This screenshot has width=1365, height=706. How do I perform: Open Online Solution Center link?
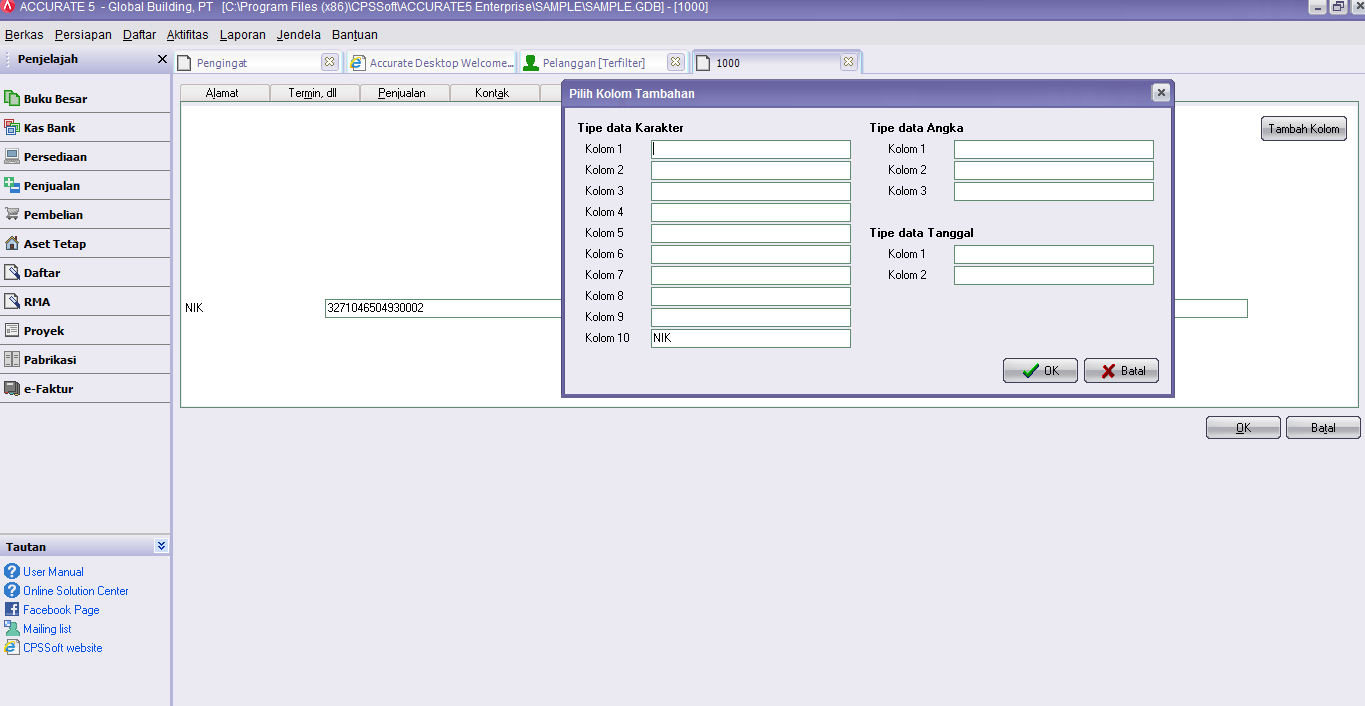[76, 591]
